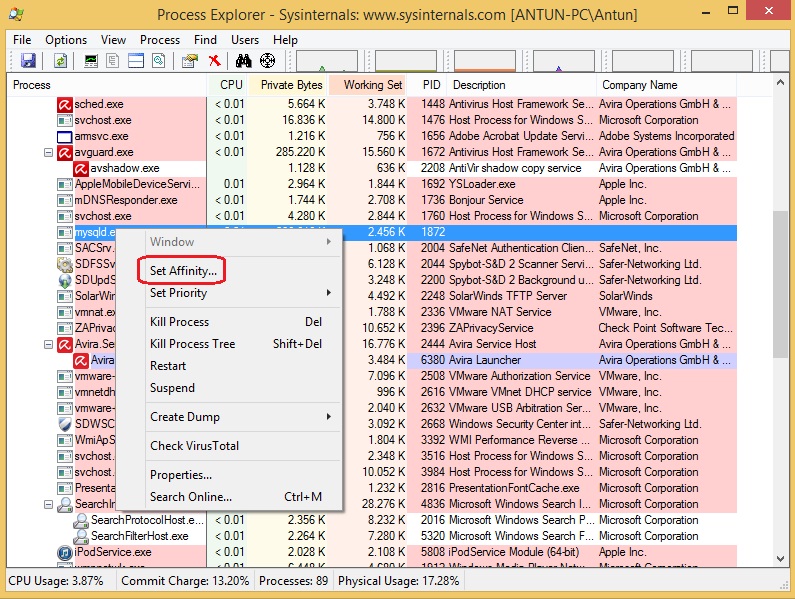
Task: Click the CPU usage mini graph in toolbar
Action: click(x=327, y=61)
